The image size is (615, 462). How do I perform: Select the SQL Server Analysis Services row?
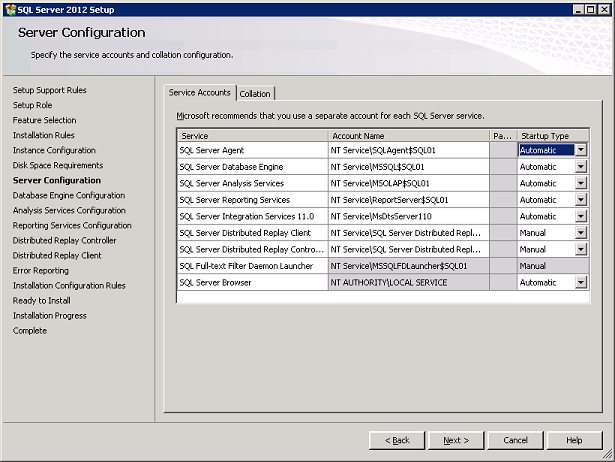[253, 183]
